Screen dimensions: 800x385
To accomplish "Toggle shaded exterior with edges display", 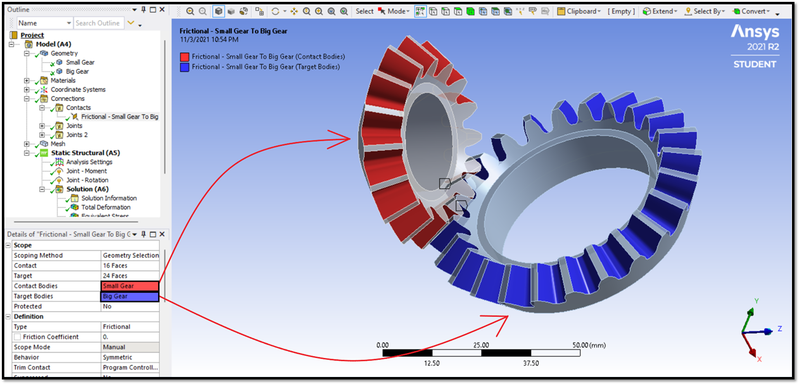I will click(x=218, y=11).
